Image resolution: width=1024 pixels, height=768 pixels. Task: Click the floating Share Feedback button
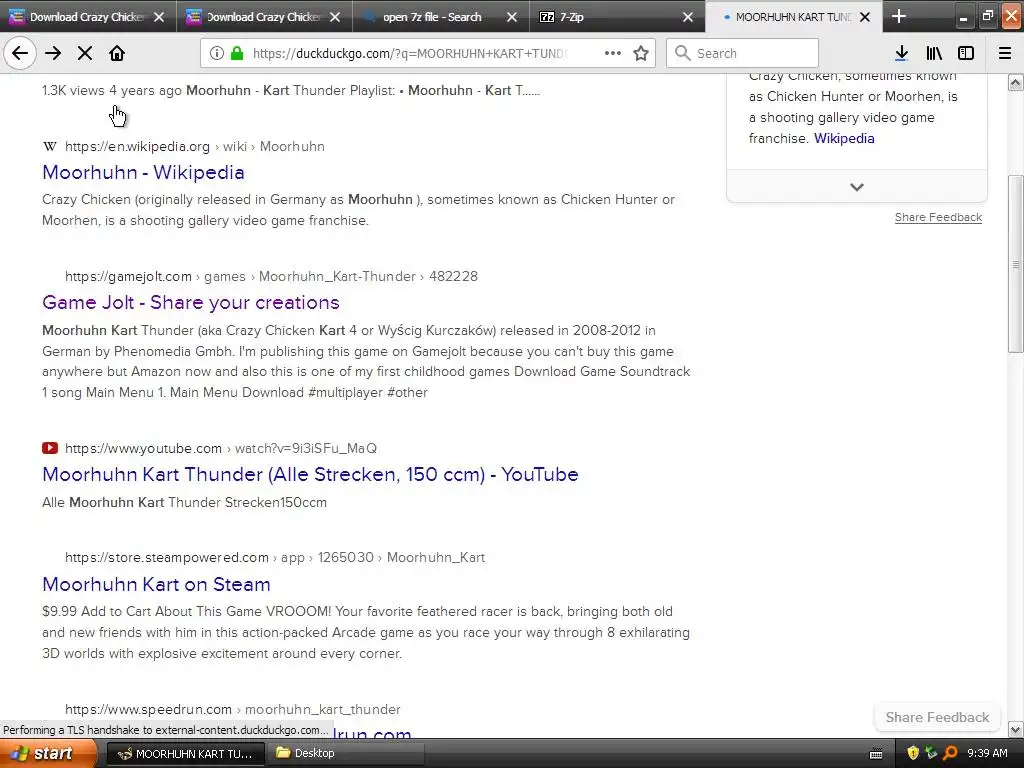pyautogui.click(x=937, y=717)
